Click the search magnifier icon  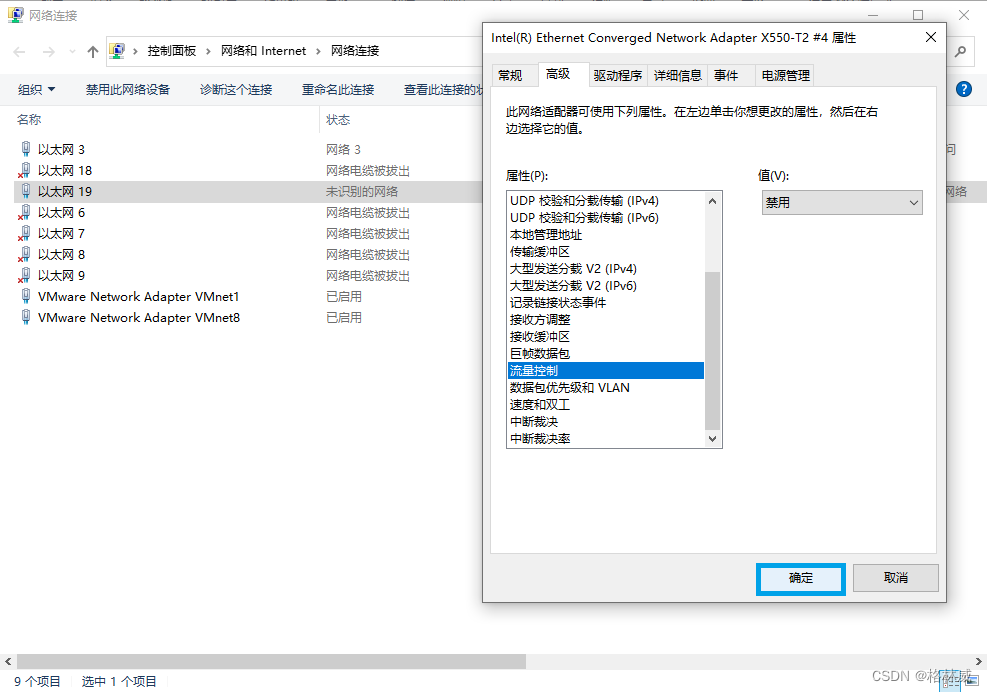(x=960, y=52)
